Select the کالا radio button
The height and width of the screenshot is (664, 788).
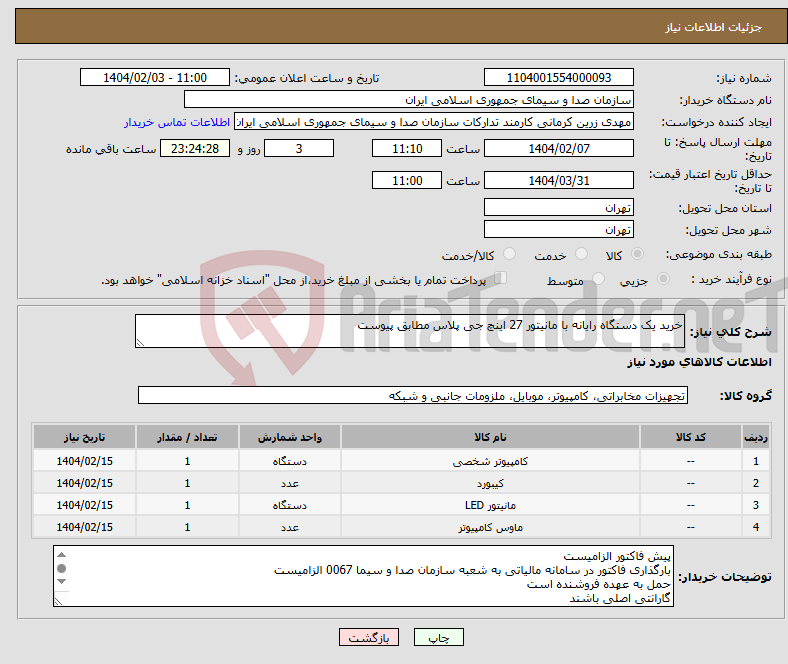pos(637,254)
